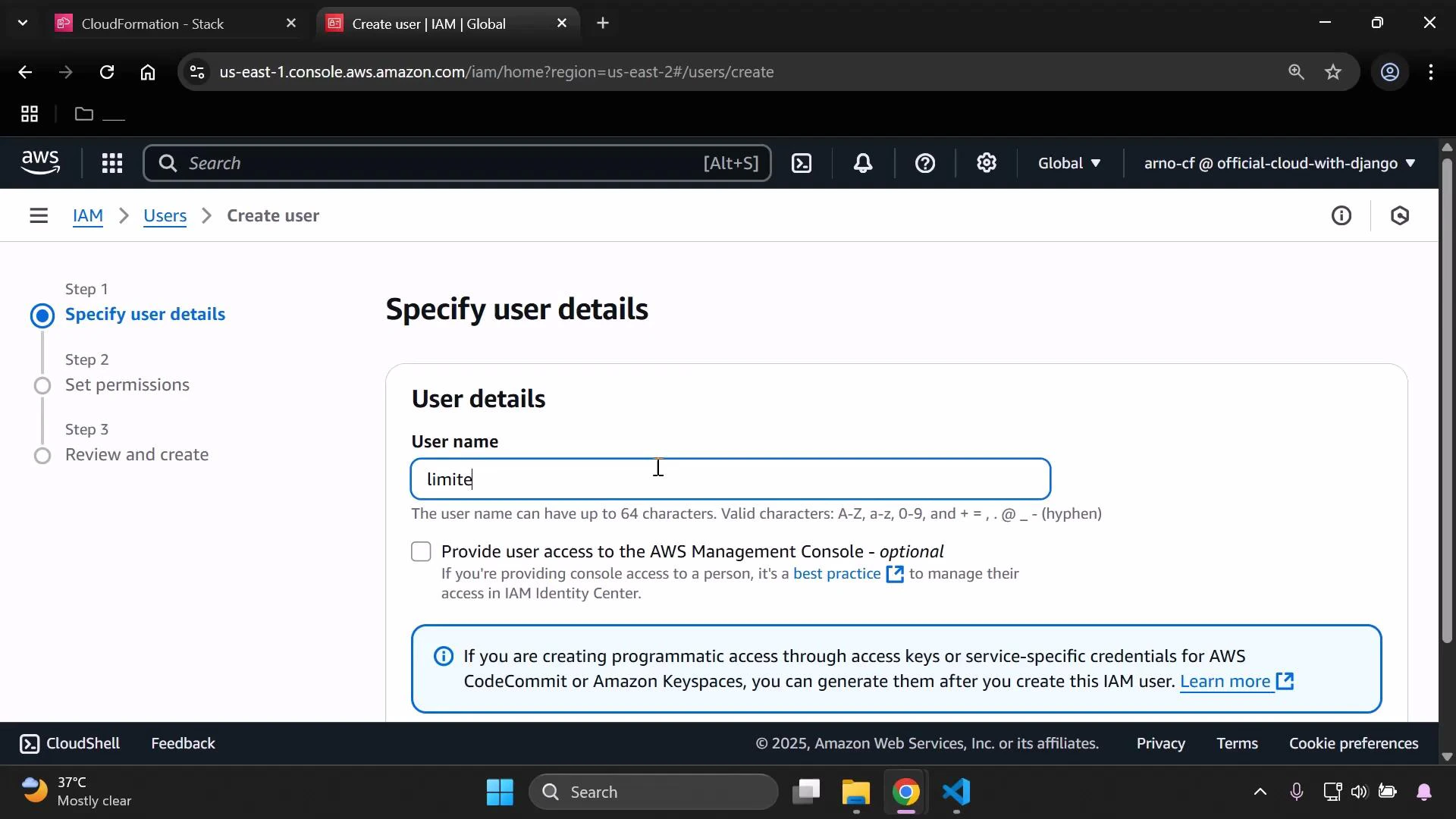
Task: Open the Global region dropdown
Action: click(1069, 163)
